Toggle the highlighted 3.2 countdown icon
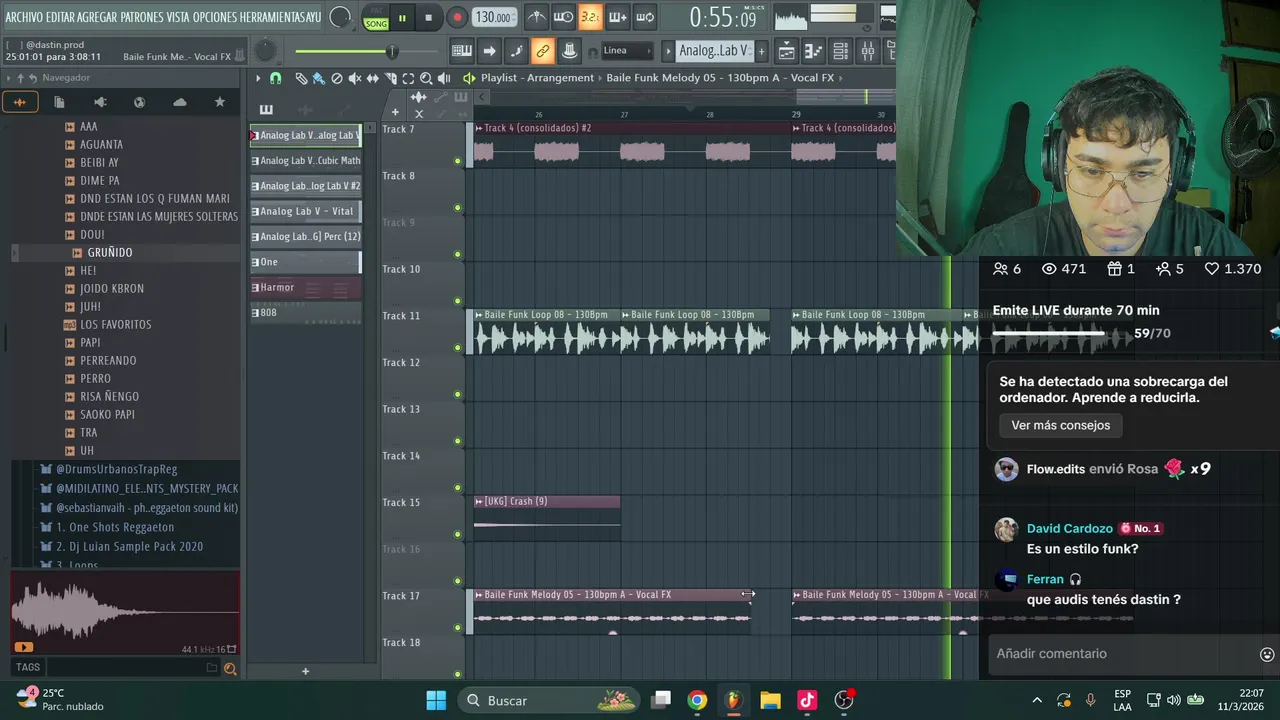Viewport: 1280px width, 720px height. coord(590,17)
